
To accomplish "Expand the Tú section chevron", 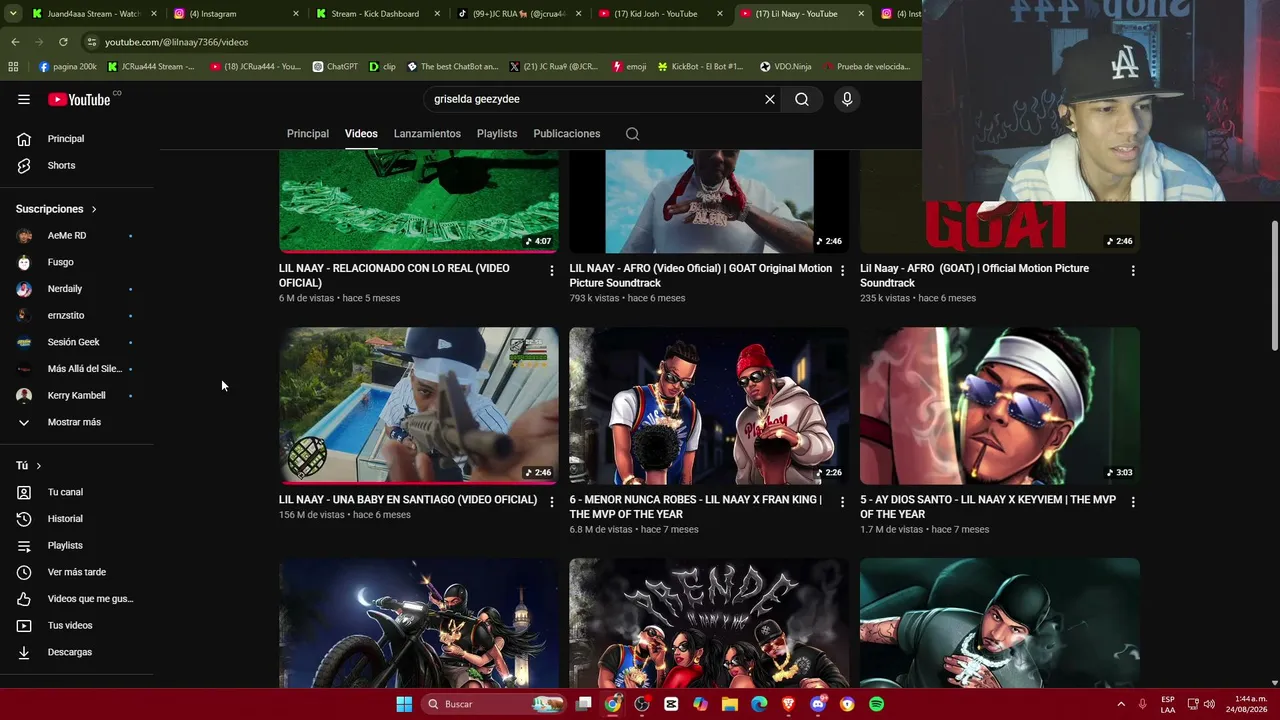I will click(x=39, y=466).
